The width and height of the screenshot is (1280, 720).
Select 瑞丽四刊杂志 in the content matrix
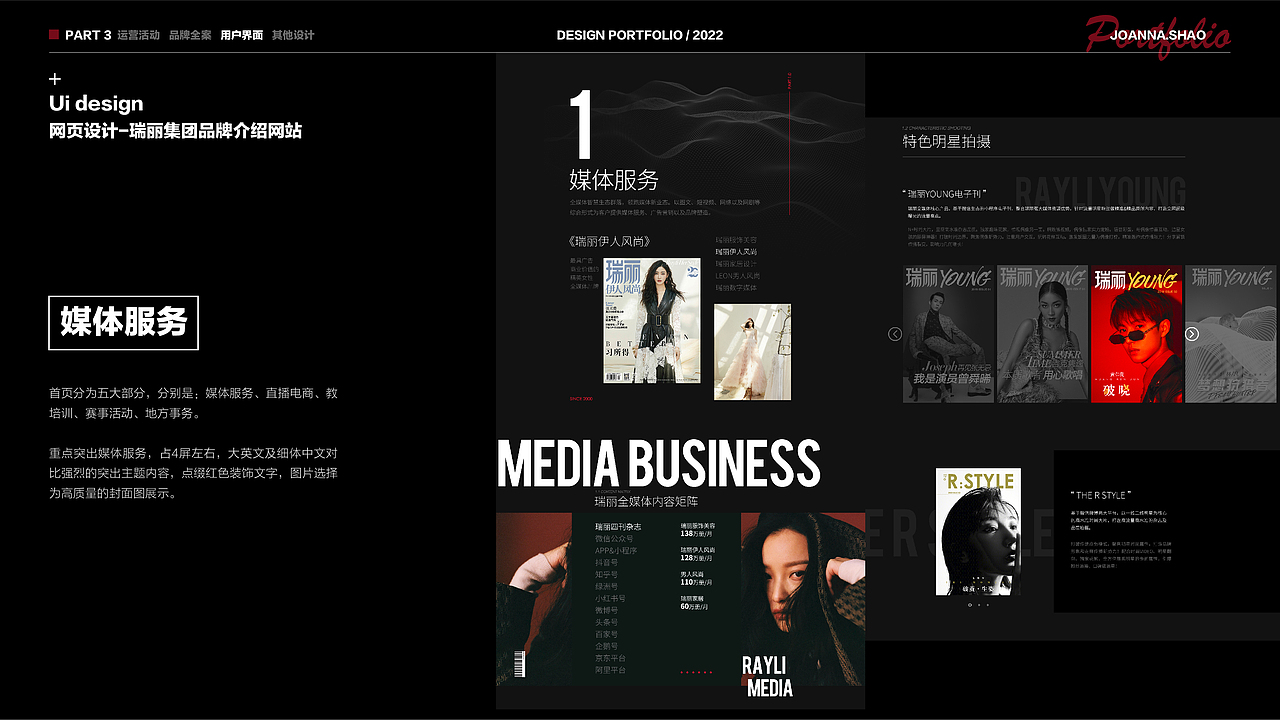point(618,527)
